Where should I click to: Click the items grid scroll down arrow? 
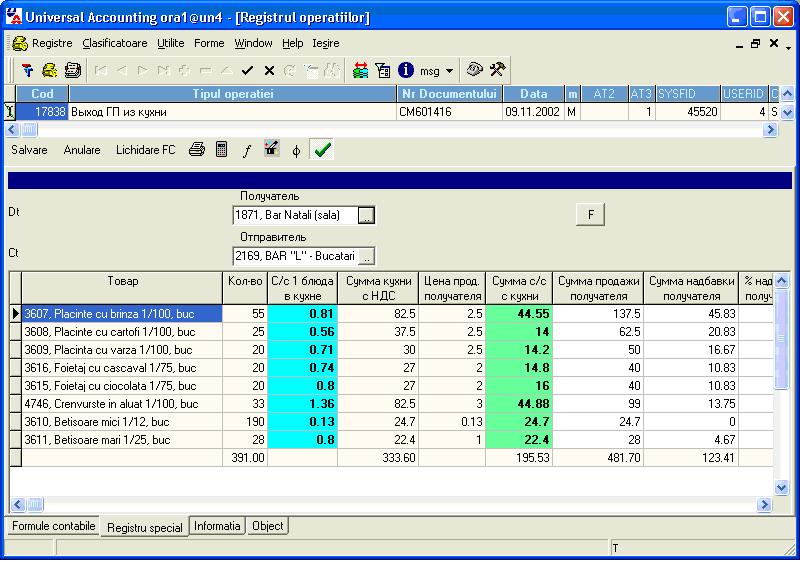[x=782, y=488]
